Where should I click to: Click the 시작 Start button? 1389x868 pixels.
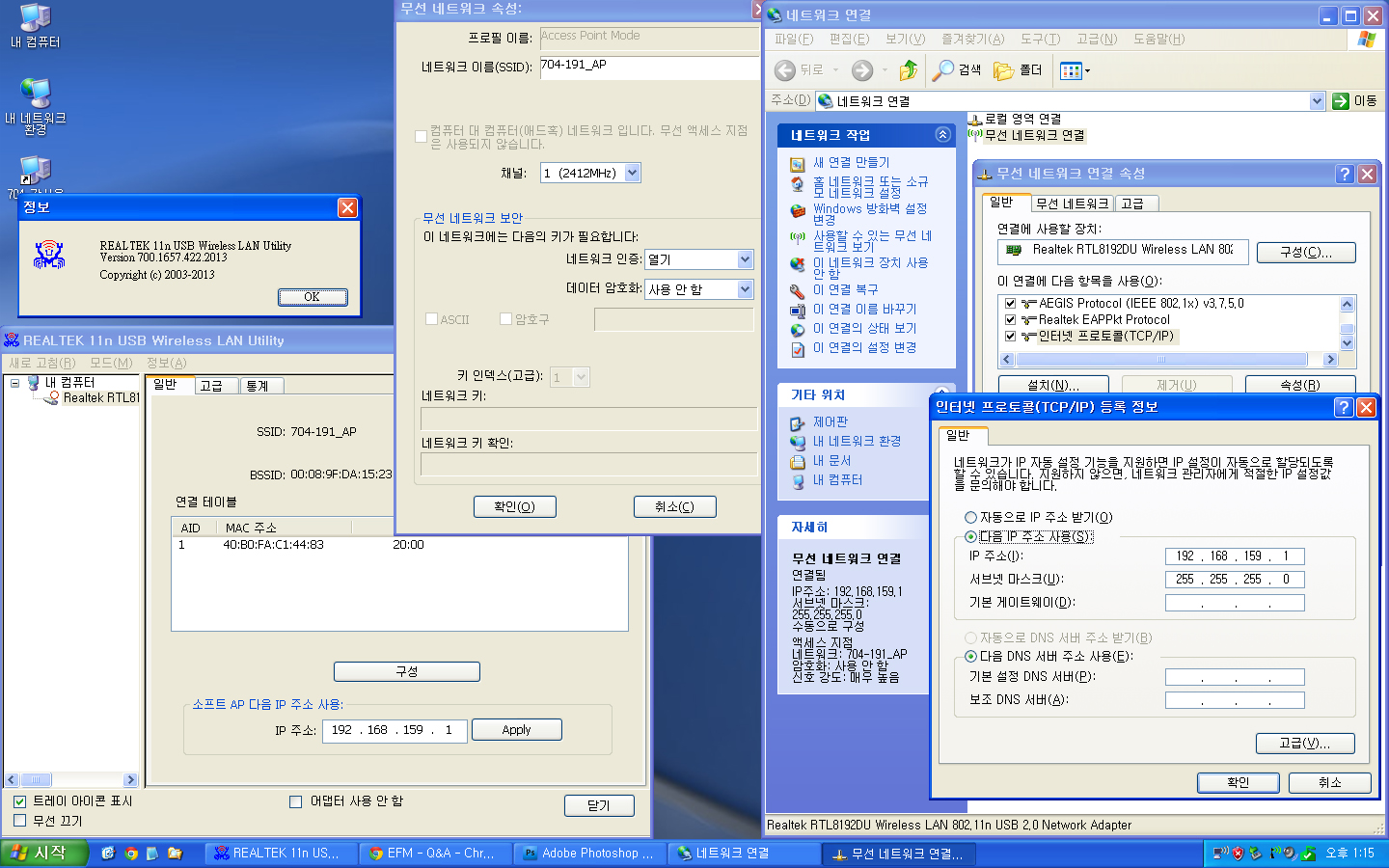(x=43, y=854)
